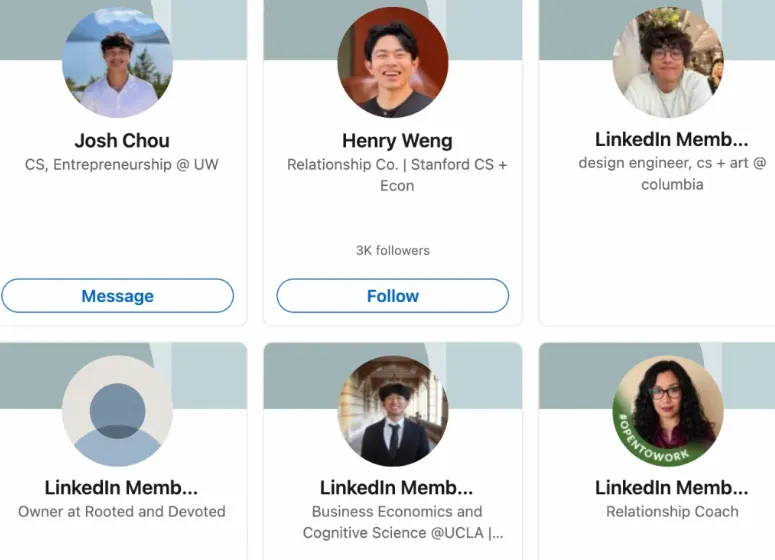Viewport: 775px width, 560px height.
Task: Click the LinkedIn Member name above 'design engineer'
Action: tap(671, 140)
